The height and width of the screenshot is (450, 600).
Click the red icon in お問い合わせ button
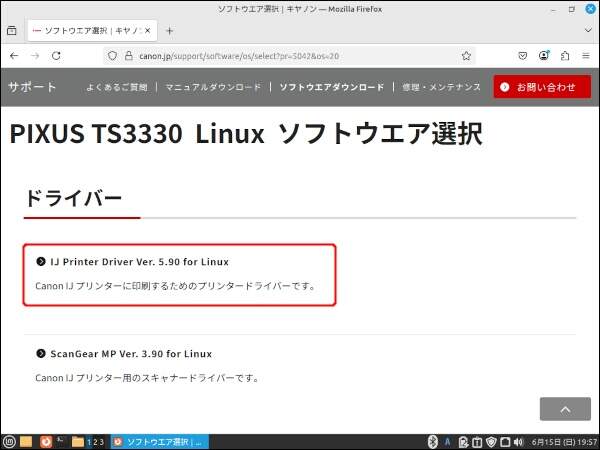click(505, 87)
